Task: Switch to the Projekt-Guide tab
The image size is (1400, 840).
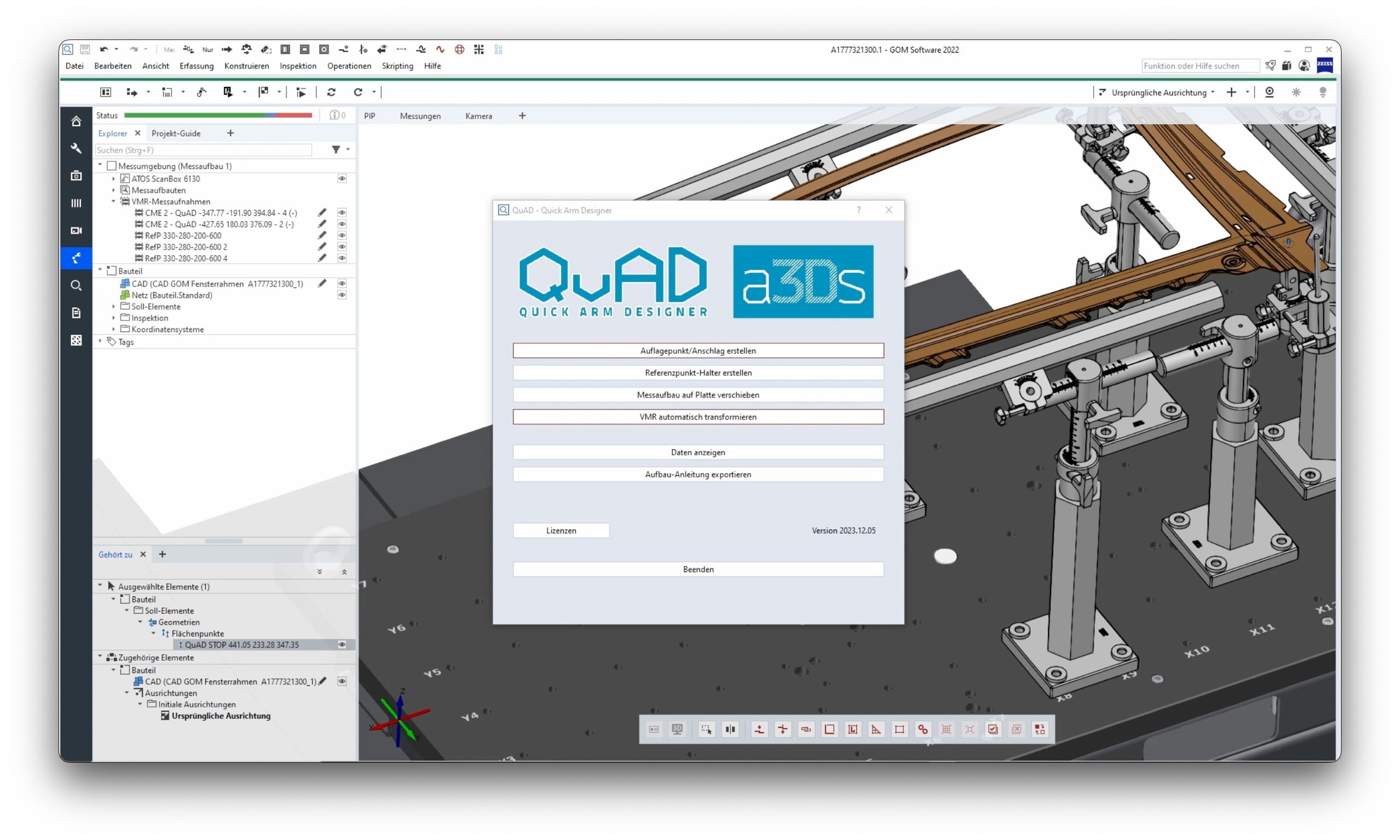Action: tap(176, 133)
